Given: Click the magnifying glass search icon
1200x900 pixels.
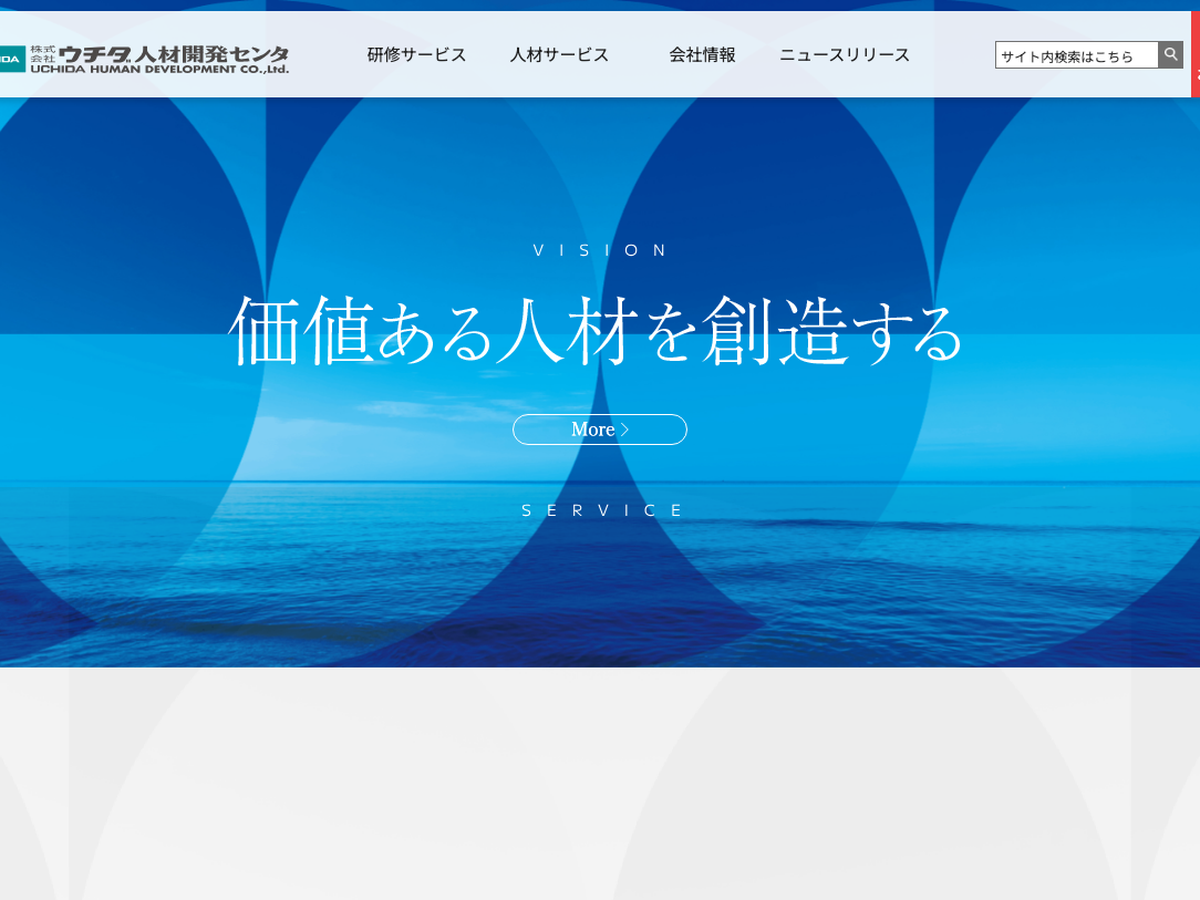Looking at the screenshot, I should (1170, 55).
